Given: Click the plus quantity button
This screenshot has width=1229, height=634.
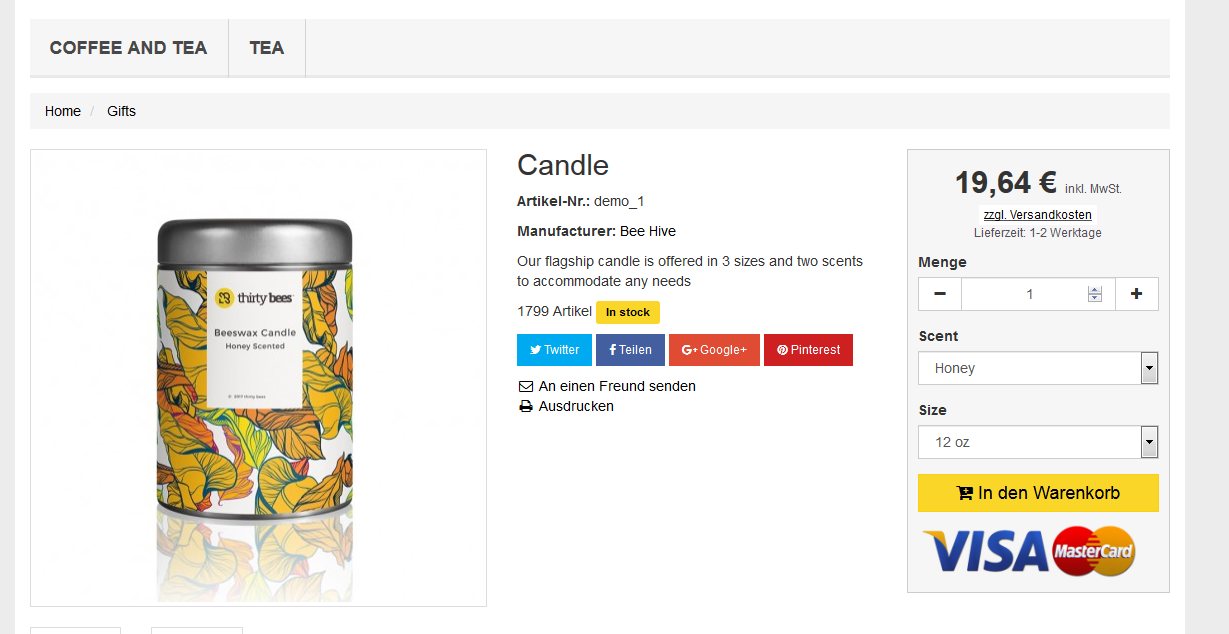Looking at the screenshot, I should [x=1136, y=294].
